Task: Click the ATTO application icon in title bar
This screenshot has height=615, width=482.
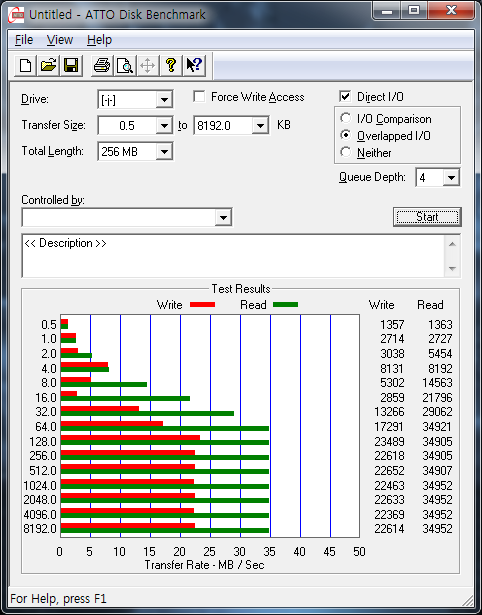Action: point(17,16)
